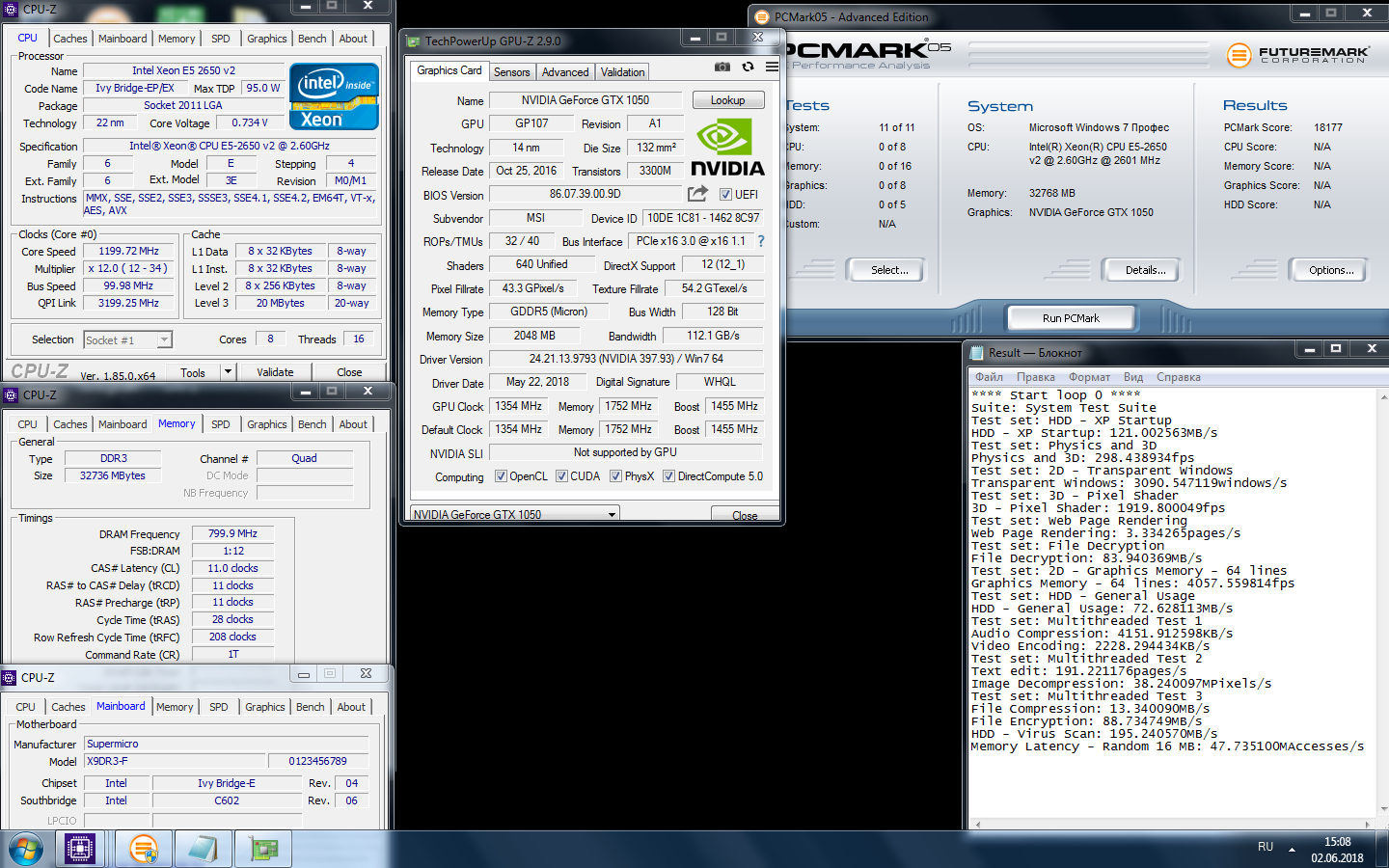Open the Справка menu in Notepad
The width and height of the screenshot is (1389, 868).
click(1178, 377)
